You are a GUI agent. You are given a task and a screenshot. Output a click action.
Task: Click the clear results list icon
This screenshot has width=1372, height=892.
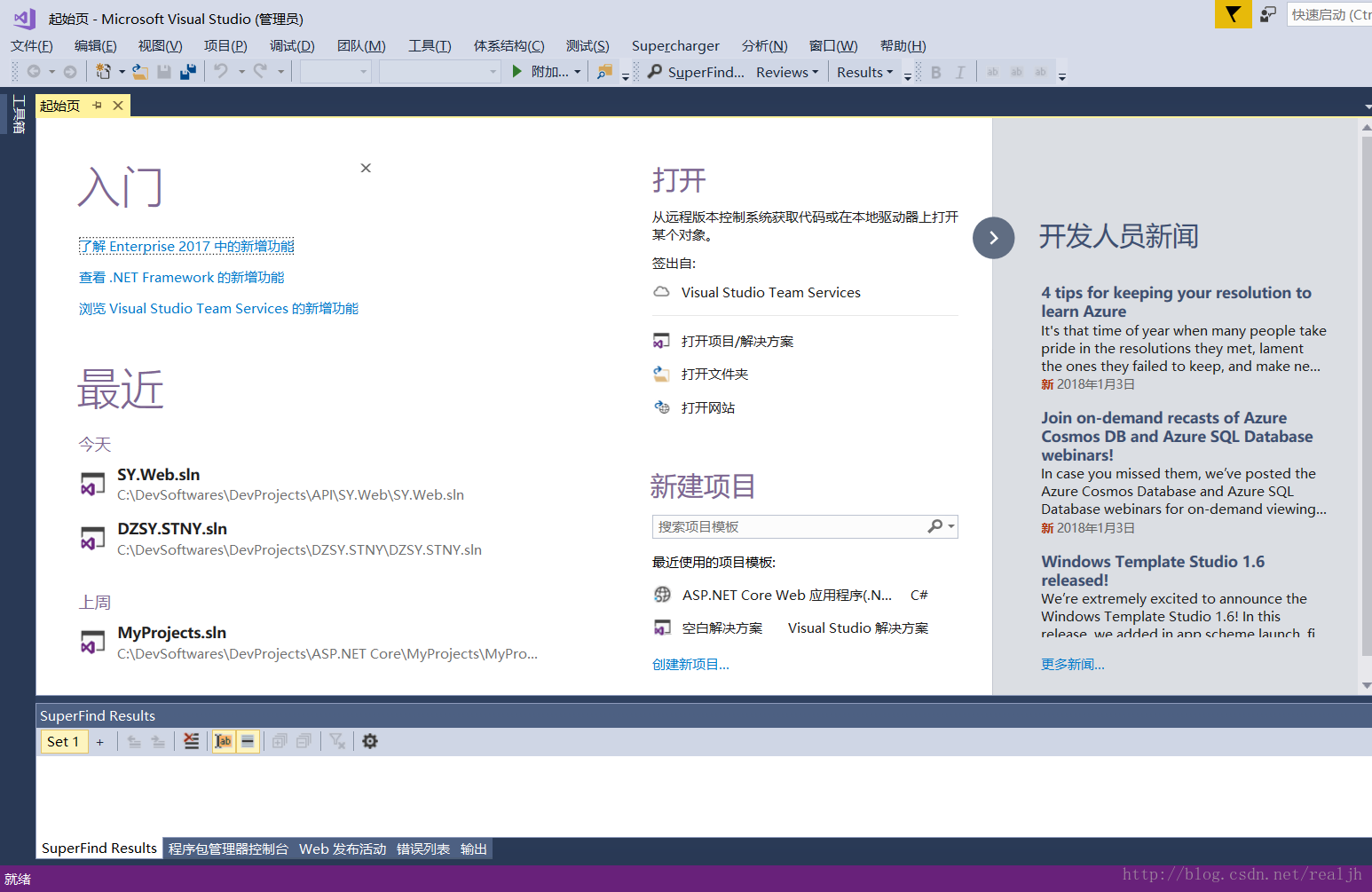coord(192,741)
